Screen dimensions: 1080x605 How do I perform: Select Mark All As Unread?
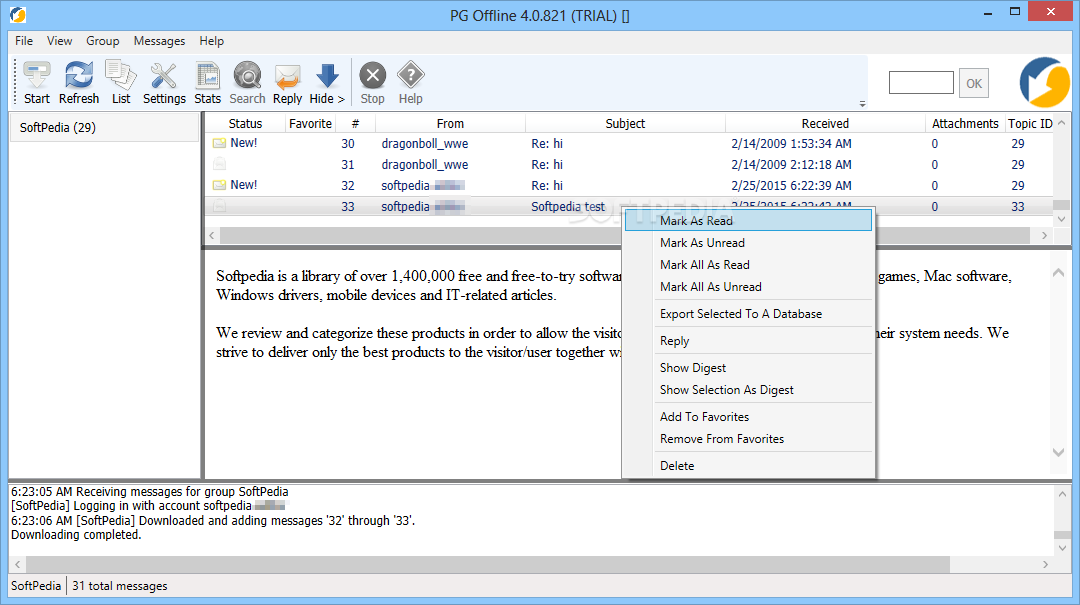(748, 287)
